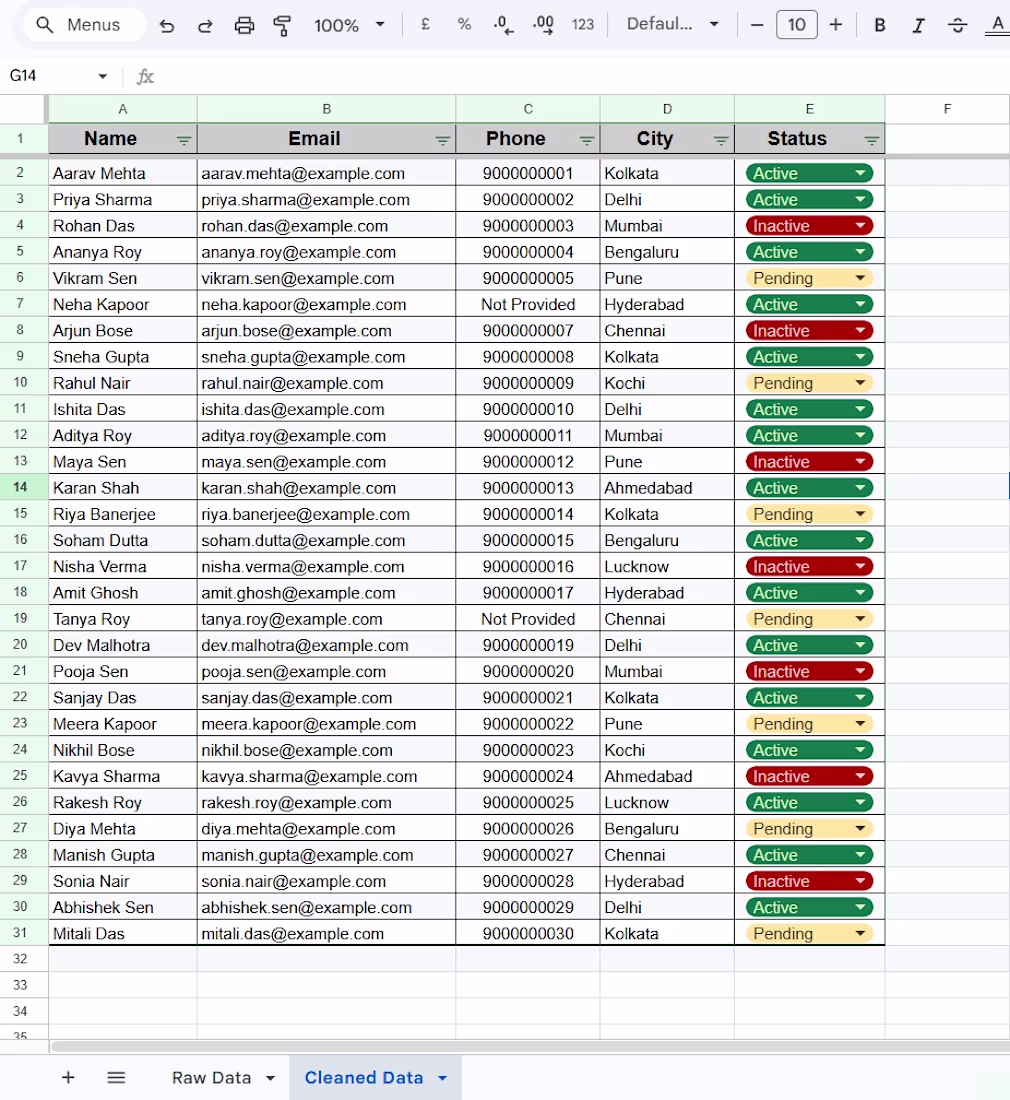Click the email sonia.nair@example.com
Screen dimensions: 1010x1100
[327, 881]
